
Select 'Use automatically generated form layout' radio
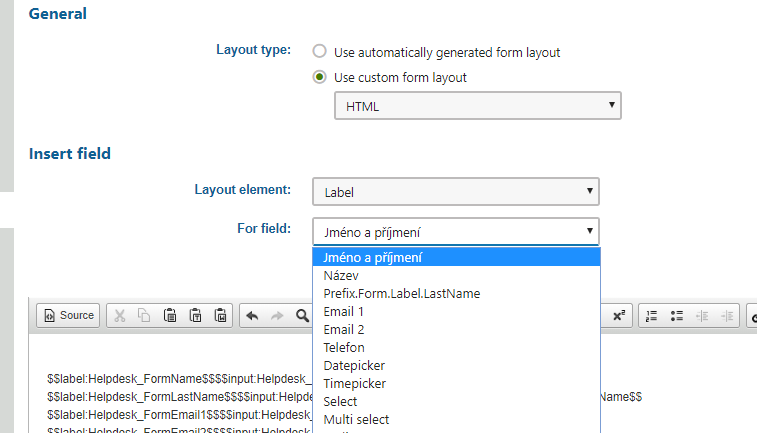click(x=320, y=51)
